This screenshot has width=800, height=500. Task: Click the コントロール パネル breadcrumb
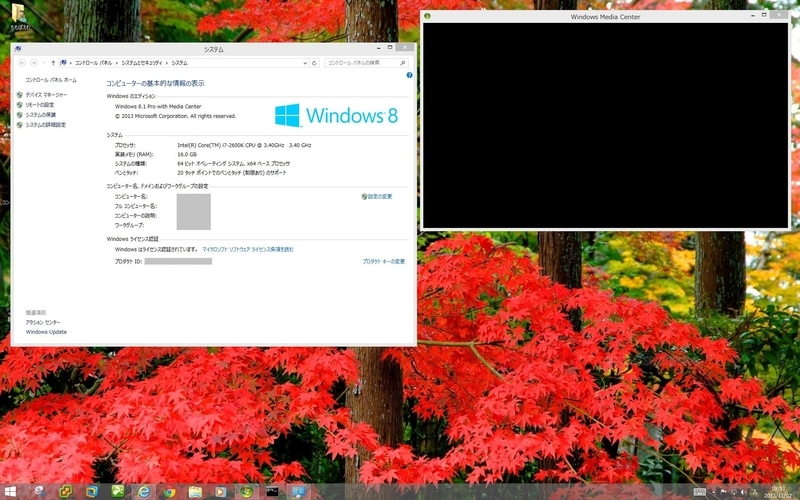point(93,63)
